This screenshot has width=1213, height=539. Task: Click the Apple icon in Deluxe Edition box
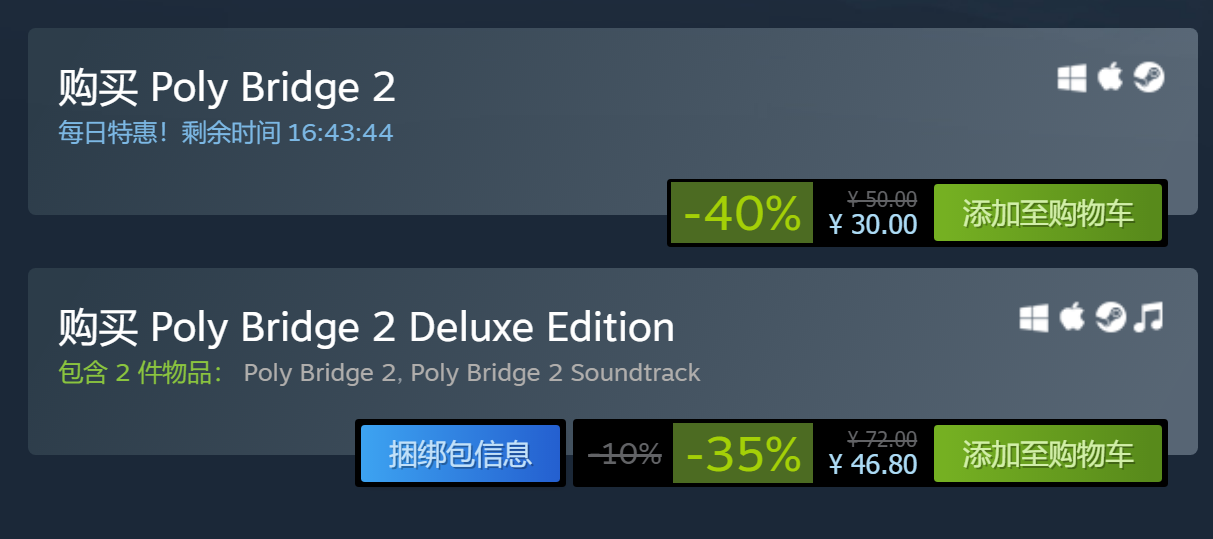tap(1072, 317)
